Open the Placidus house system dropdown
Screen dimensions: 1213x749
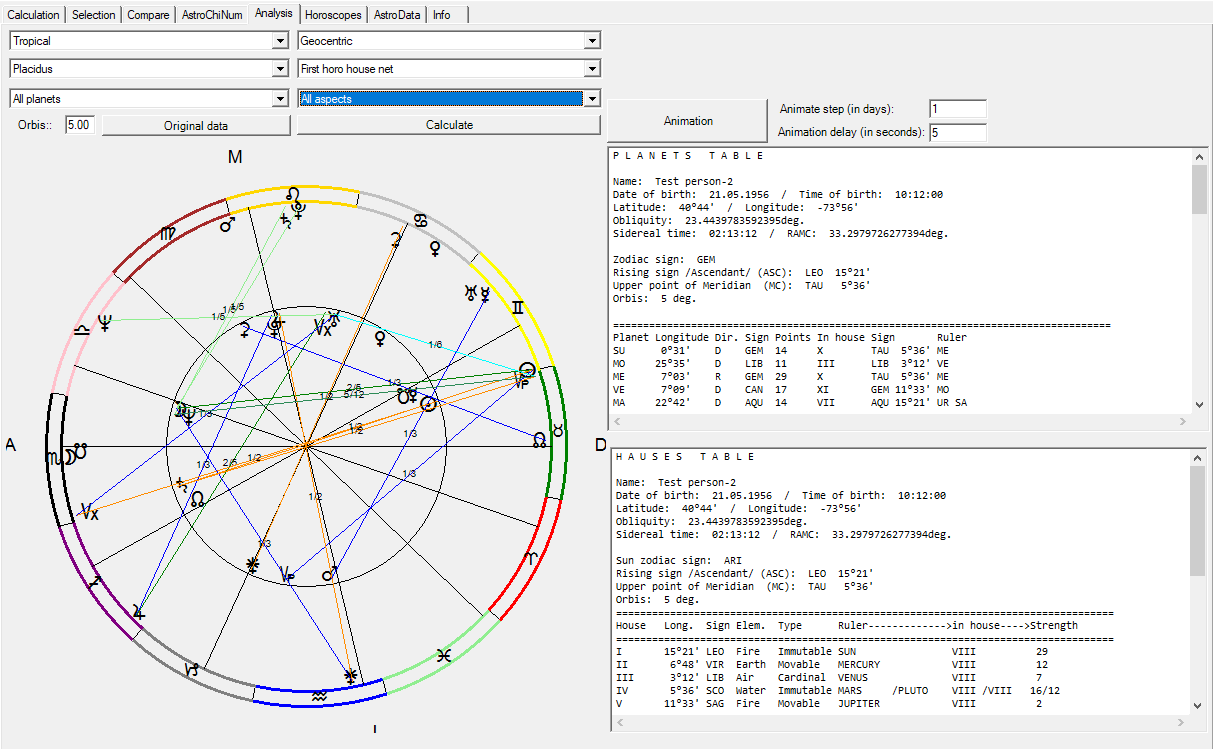(x=280, y=69)
